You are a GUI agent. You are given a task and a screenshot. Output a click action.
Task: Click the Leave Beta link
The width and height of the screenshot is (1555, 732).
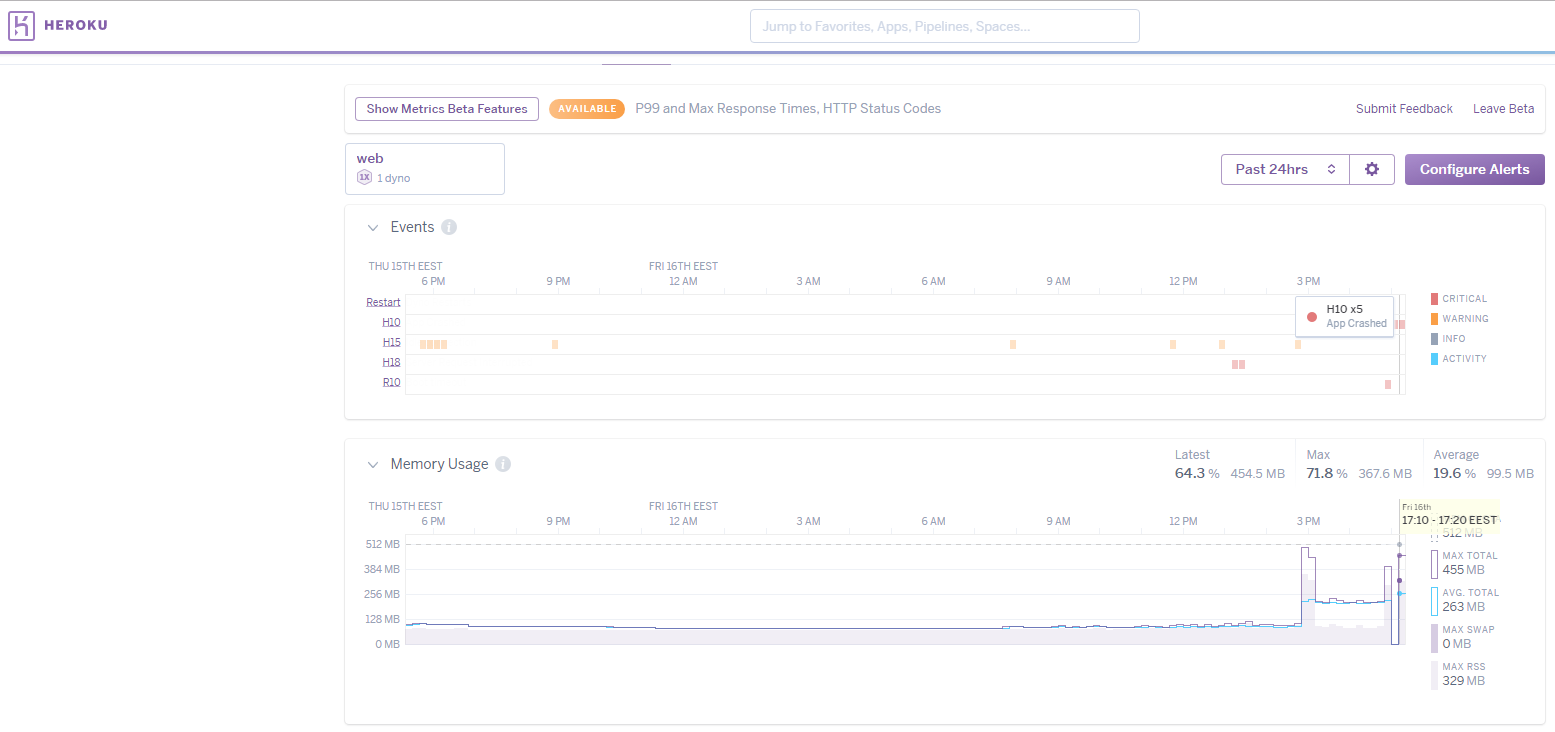coord(1503,109)
